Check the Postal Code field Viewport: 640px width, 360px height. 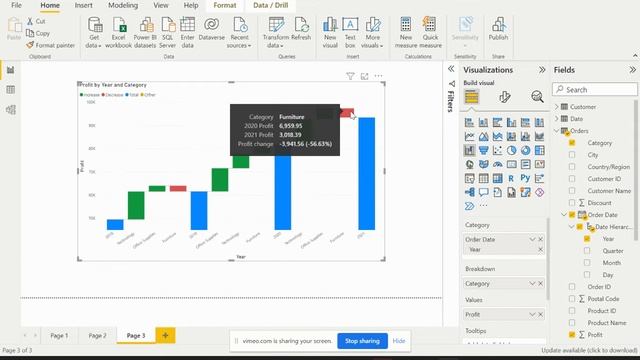(572, 299)
